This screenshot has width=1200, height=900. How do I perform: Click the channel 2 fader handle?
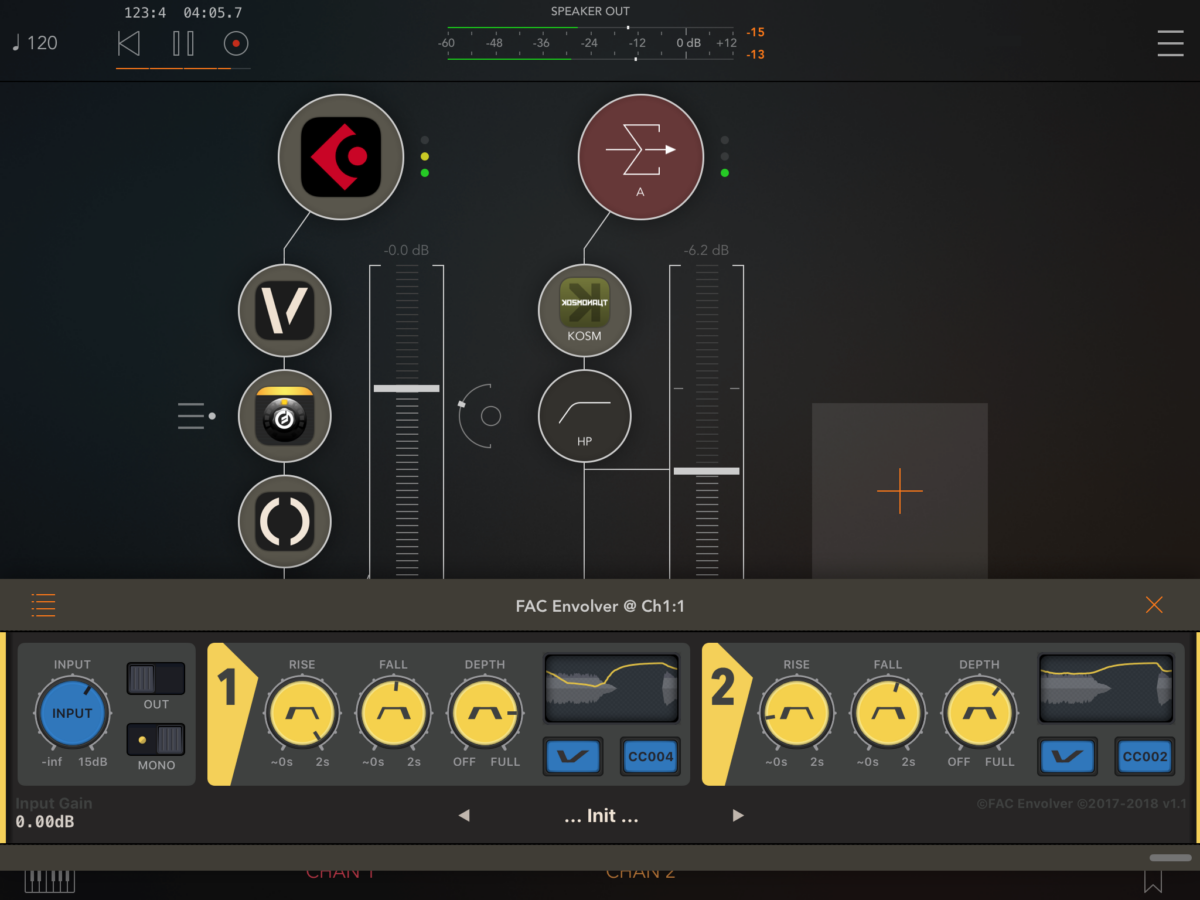[706, 470]
